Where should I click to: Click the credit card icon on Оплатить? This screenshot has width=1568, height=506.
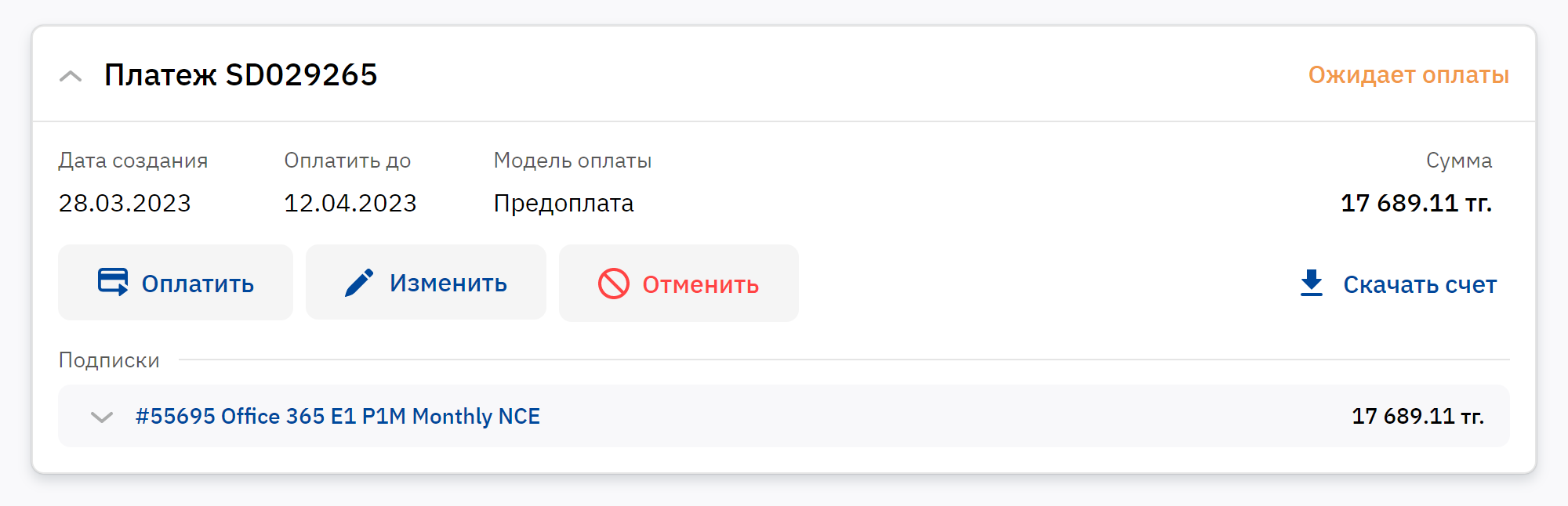(x=113, y=282)
